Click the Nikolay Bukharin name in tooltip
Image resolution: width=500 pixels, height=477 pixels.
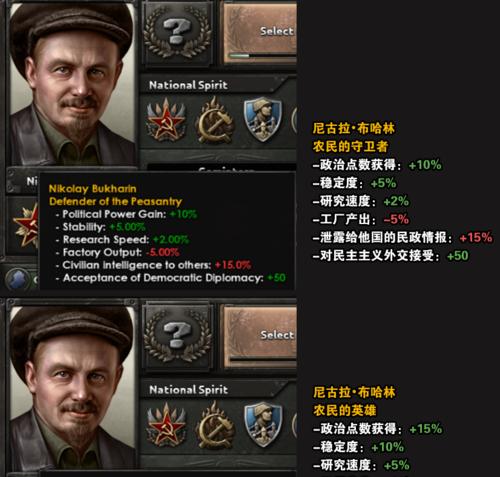[92, 189]
